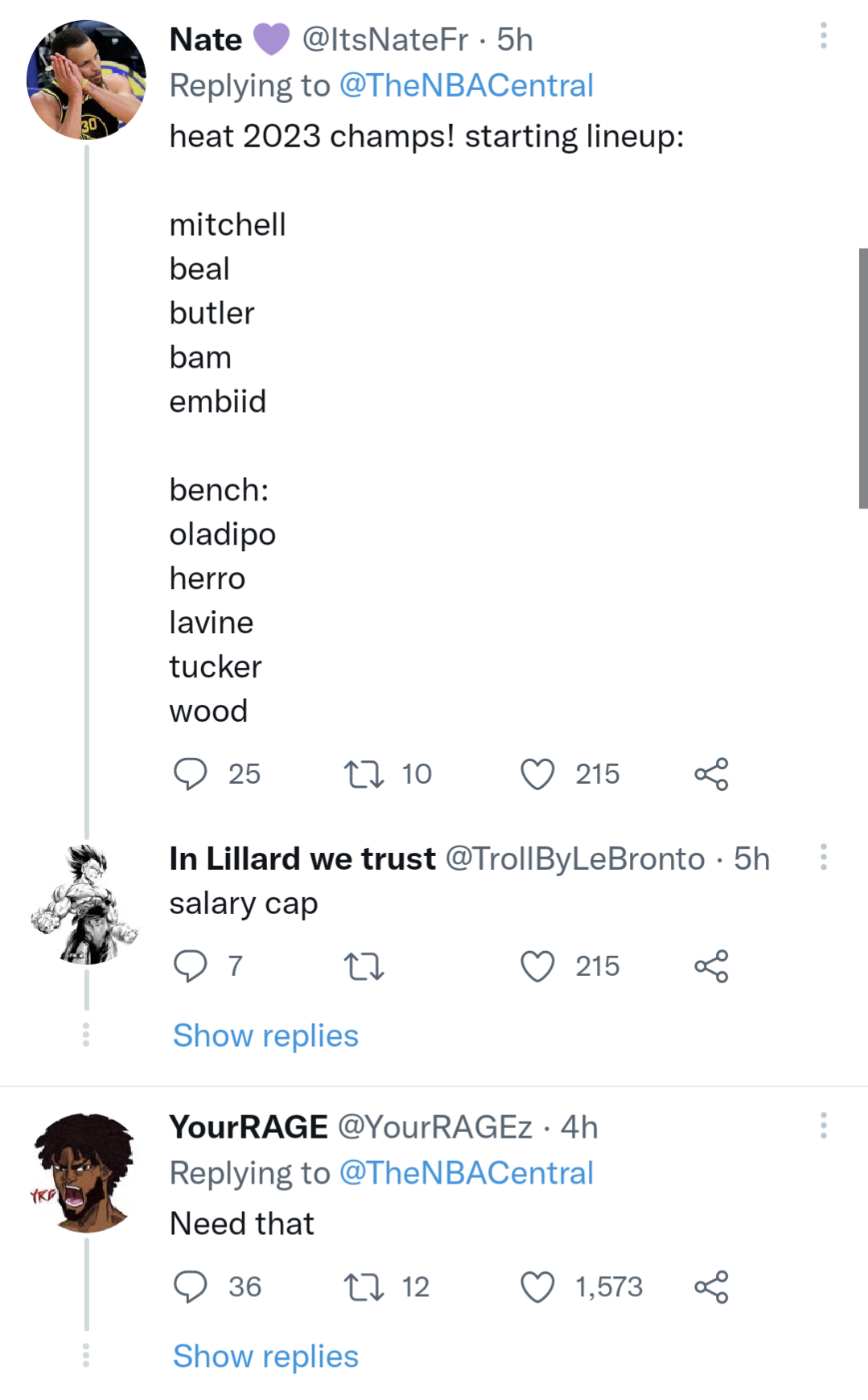Retweet the 'salary cap' tweet
The width and height of the screenshot is (868, 1400).
[364, 966]
